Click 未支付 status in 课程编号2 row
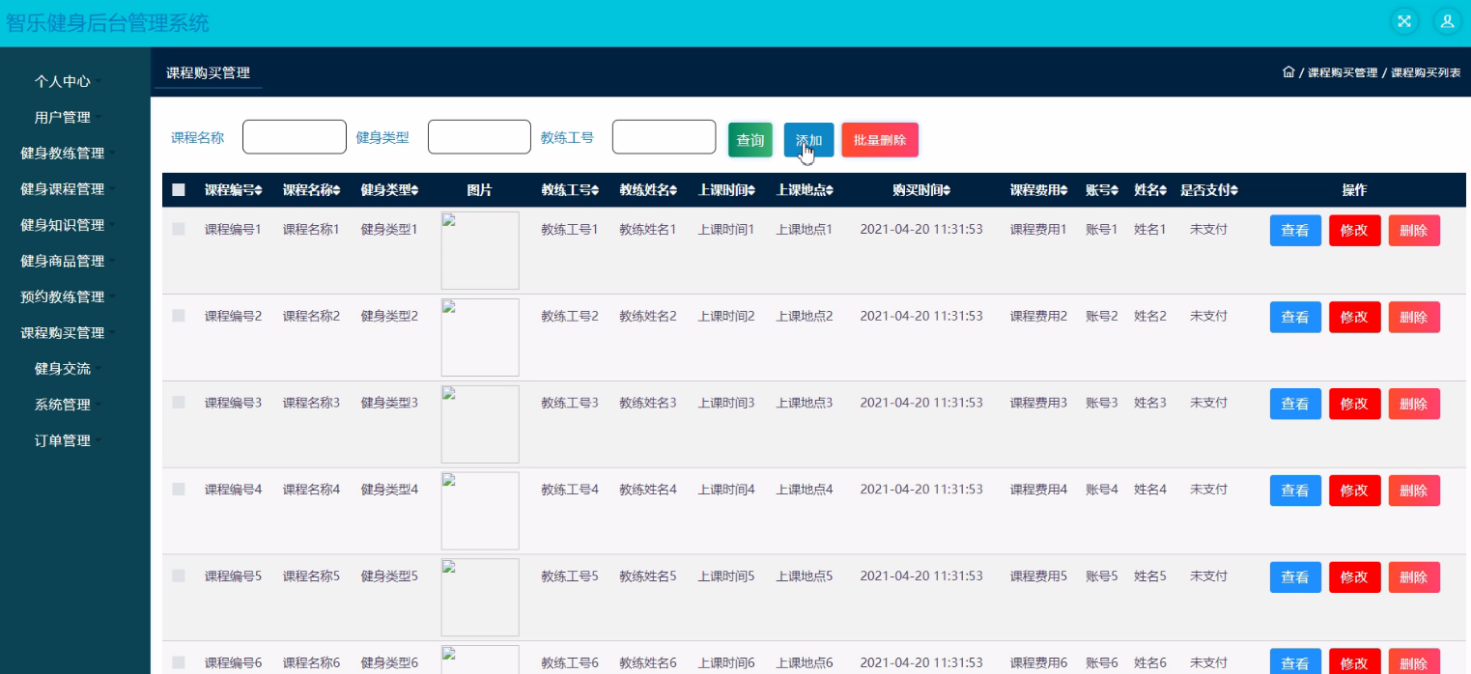This screenshot has height=674, width=1471. click(1208, 316)
